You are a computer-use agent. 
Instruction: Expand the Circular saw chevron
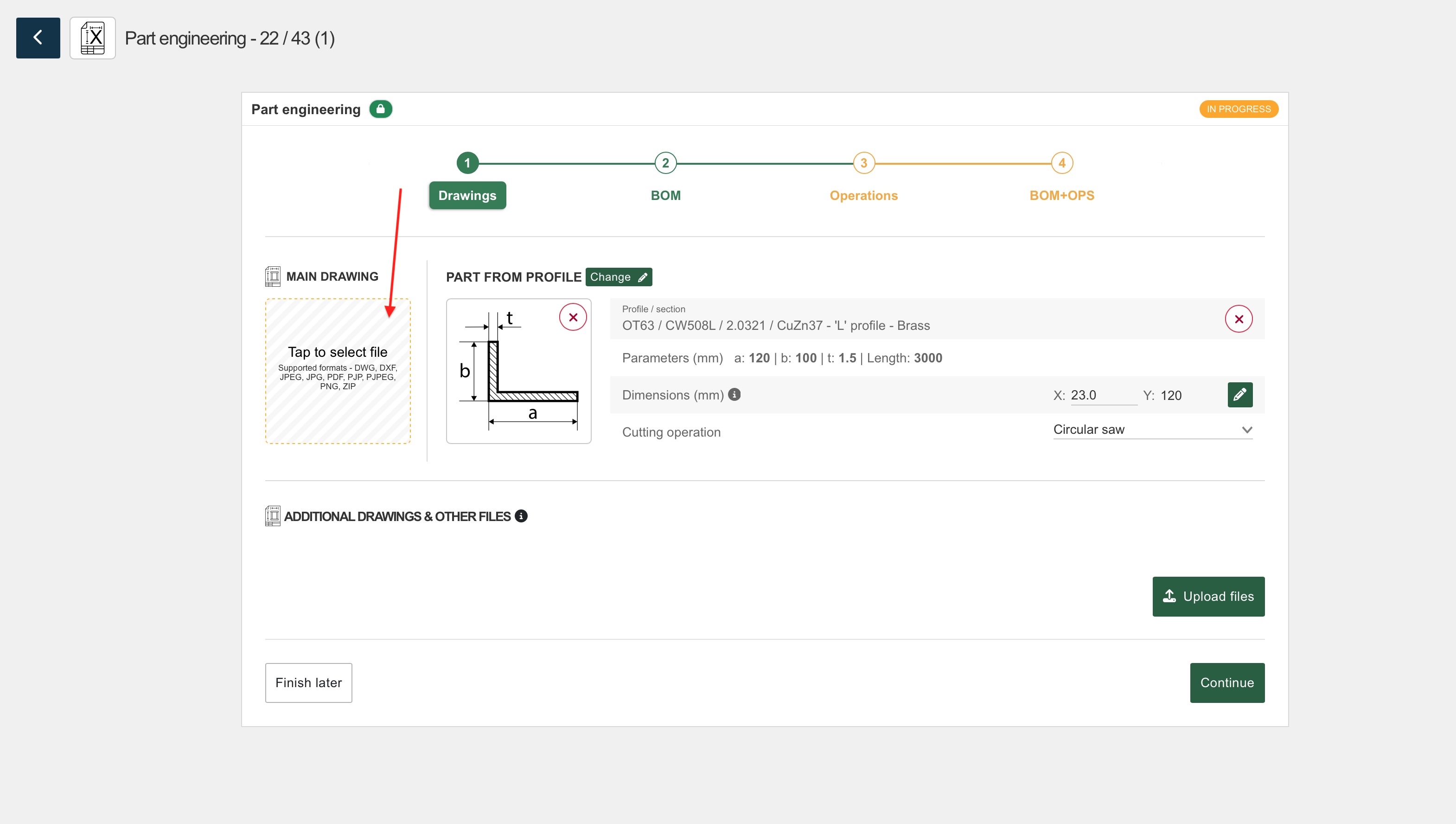point(1247,430)
